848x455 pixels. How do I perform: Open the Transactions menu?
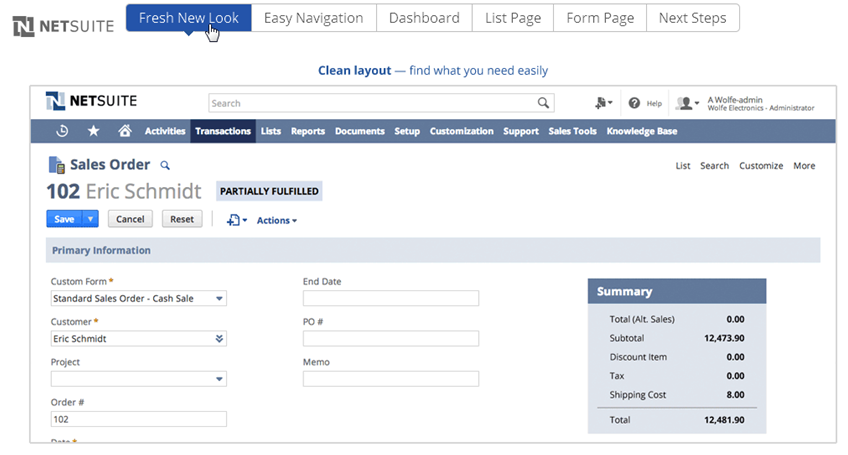point(223,131)
